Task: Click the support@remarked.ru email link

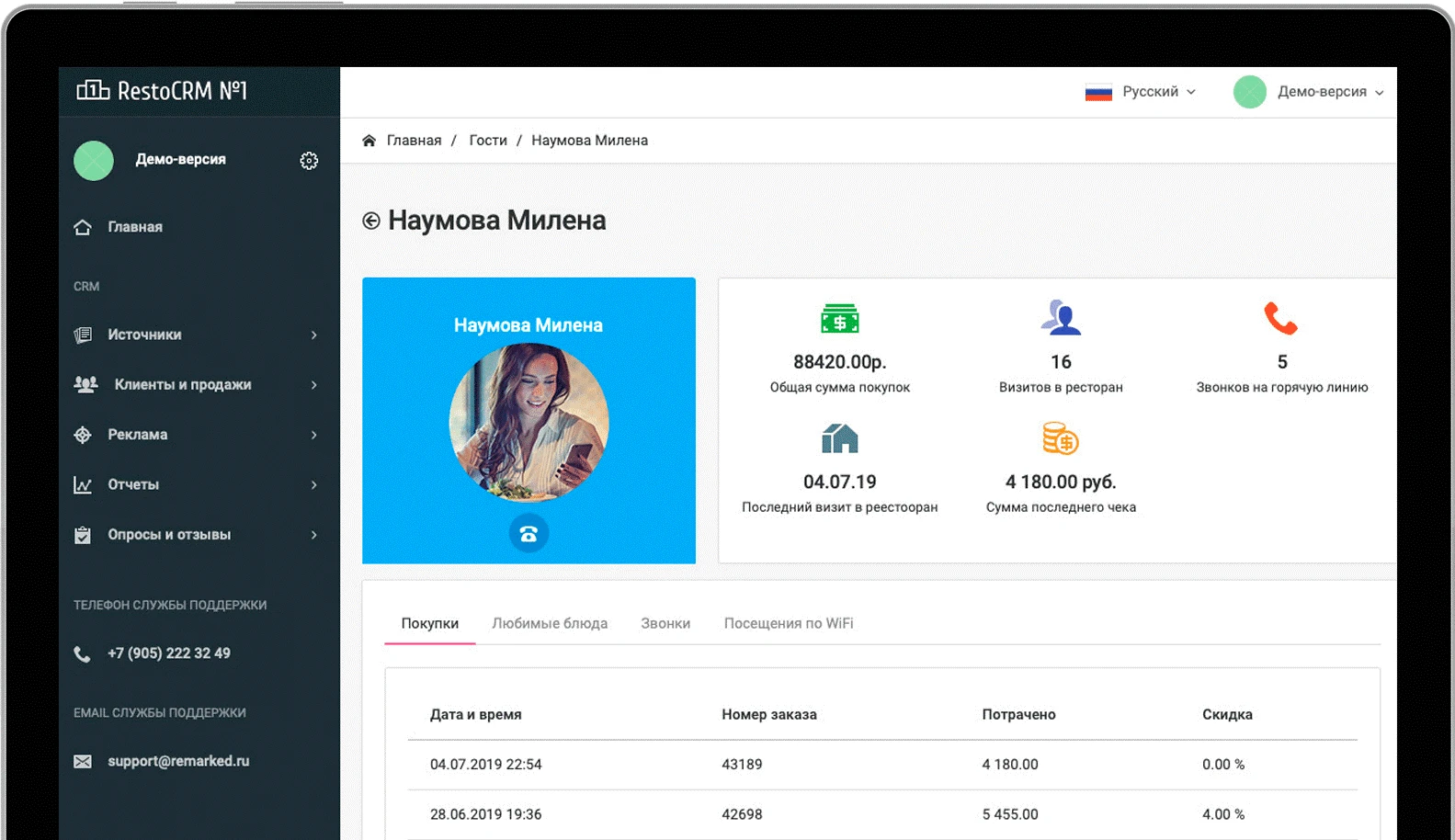Action: point(178,761)
